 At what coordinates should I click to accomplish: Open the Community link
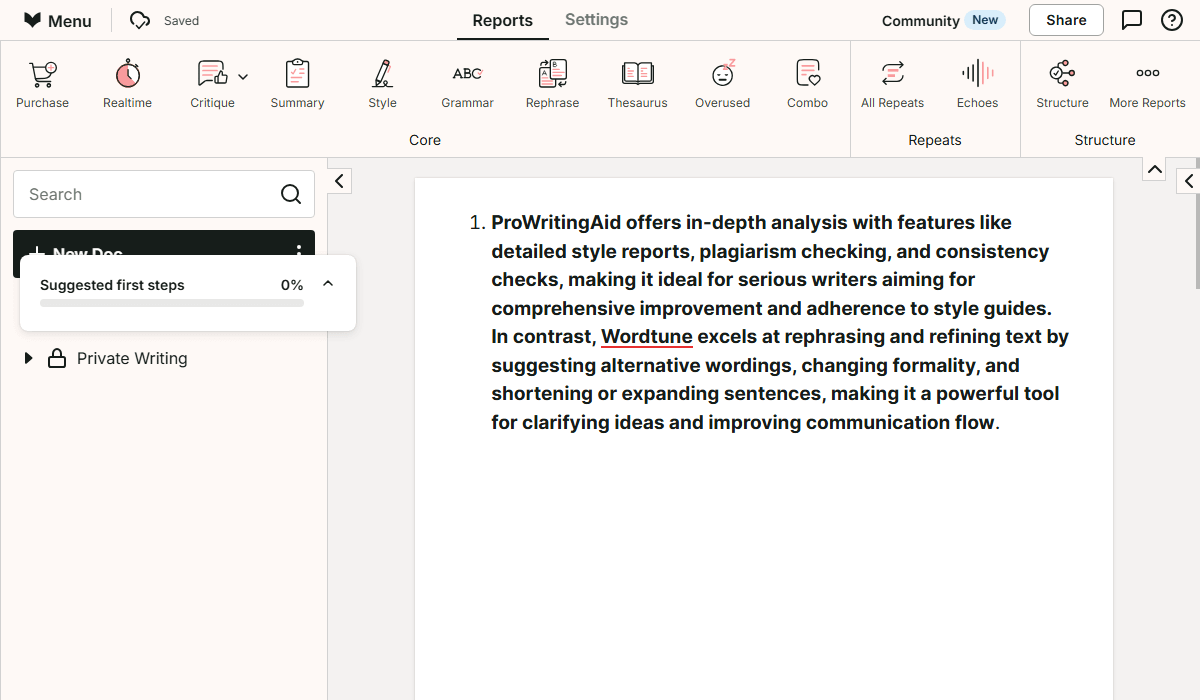coord(920,20)
